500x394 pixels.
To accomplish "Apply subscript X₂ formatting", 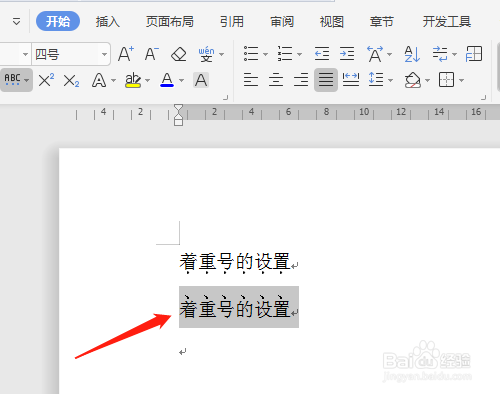I will pyautogui.click(x=72, y=81).
